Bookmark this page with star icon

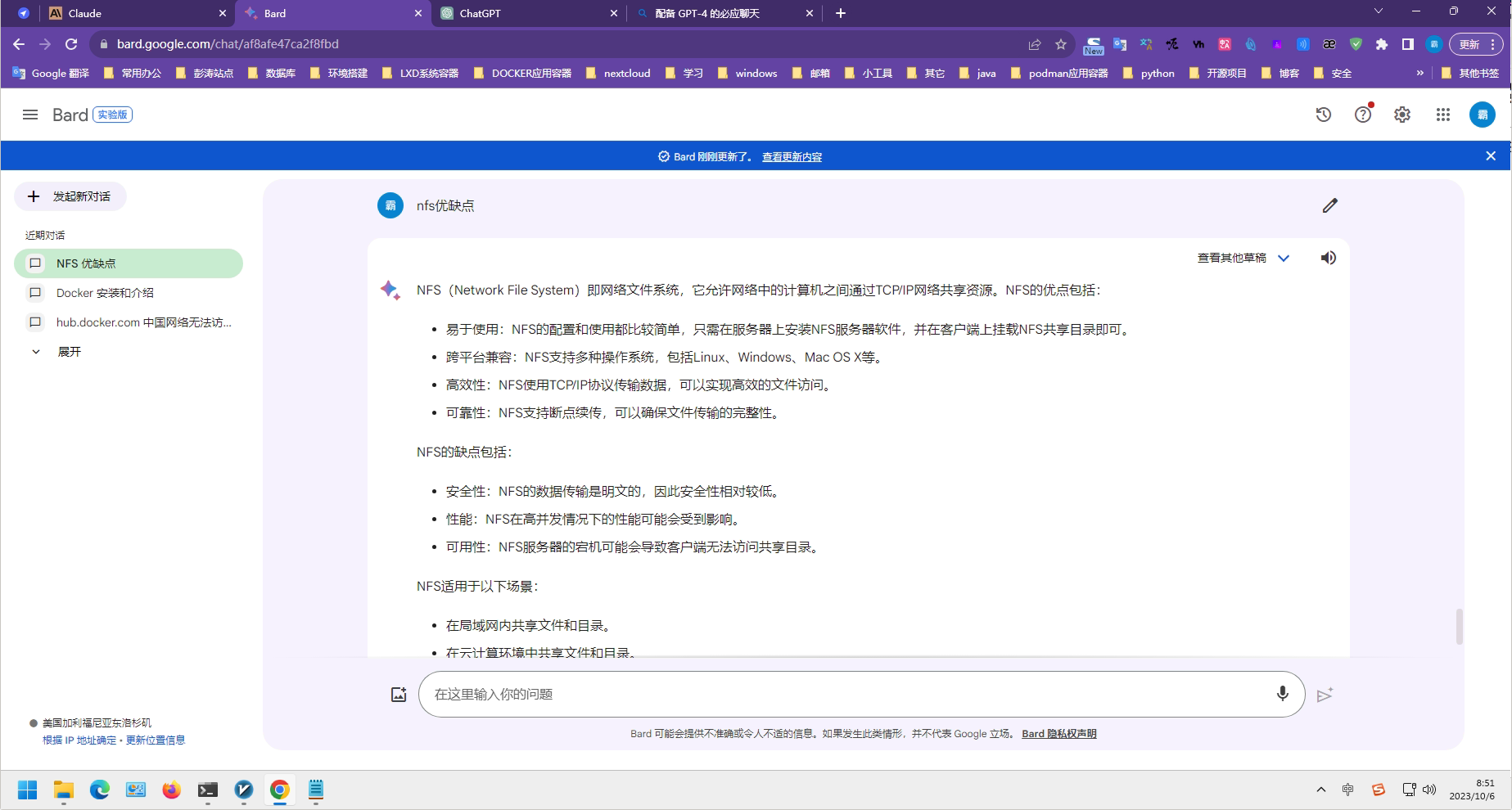click(1061, 44)
